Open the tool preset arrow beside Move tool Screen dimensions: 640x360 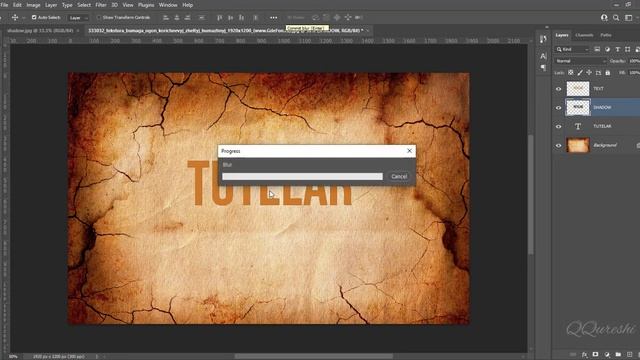pos(23,18)
